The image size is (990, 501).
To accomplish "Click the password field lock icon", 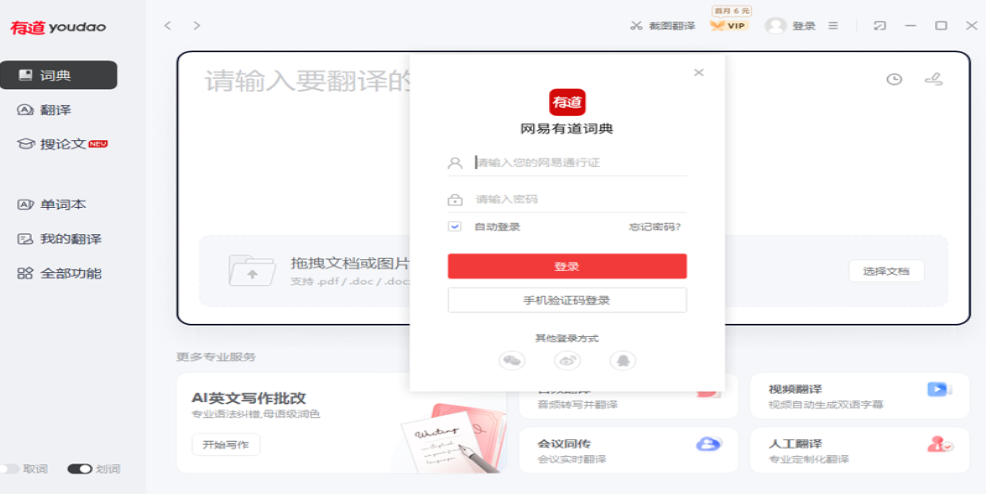I will (455, 199).
